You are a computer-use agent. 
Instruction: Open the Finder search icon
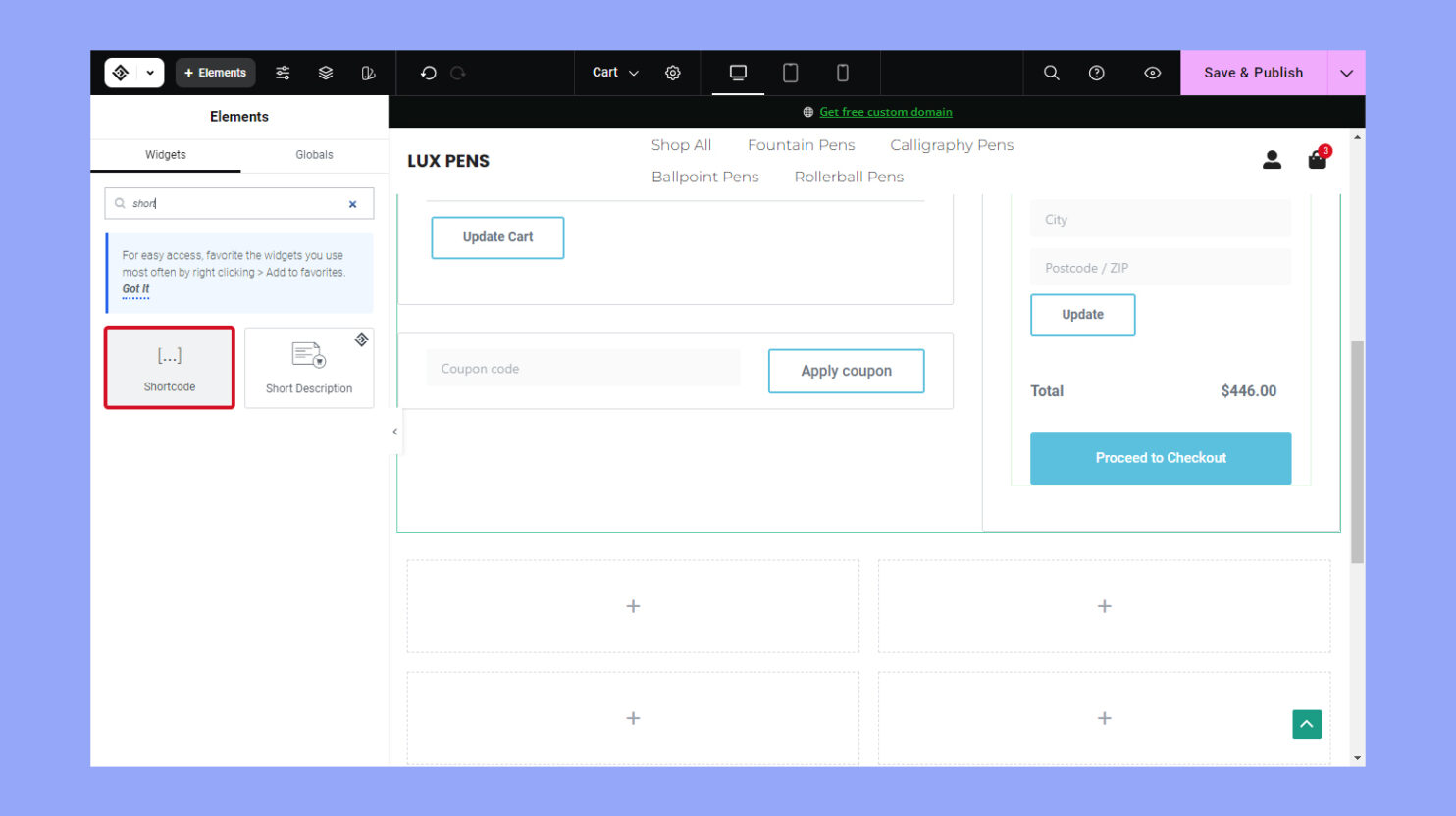1051,72
